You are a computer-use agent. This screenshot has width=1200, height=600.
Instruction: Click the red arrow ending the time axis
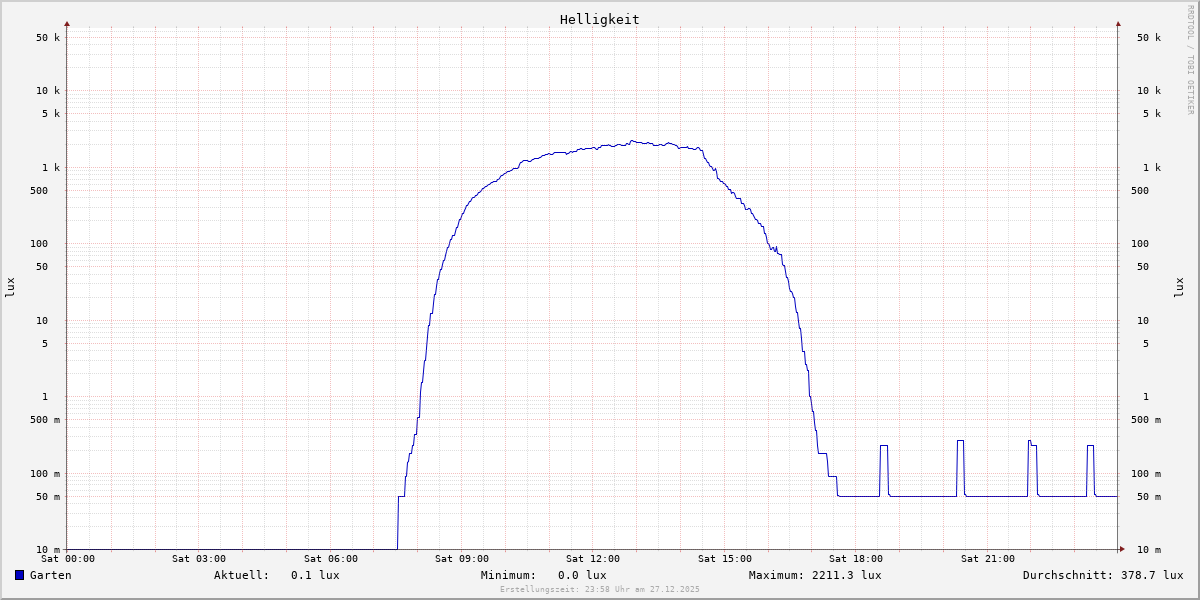click(1122, 549)
